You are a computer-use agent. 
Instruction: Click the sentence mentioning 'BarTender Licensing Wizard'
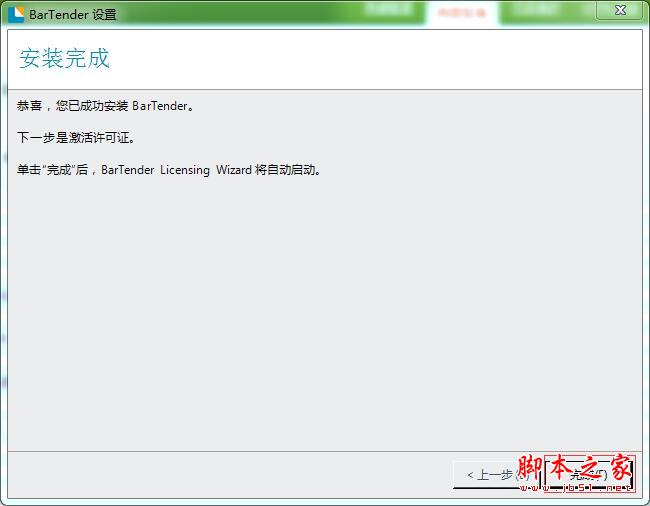tap(169, 170)
